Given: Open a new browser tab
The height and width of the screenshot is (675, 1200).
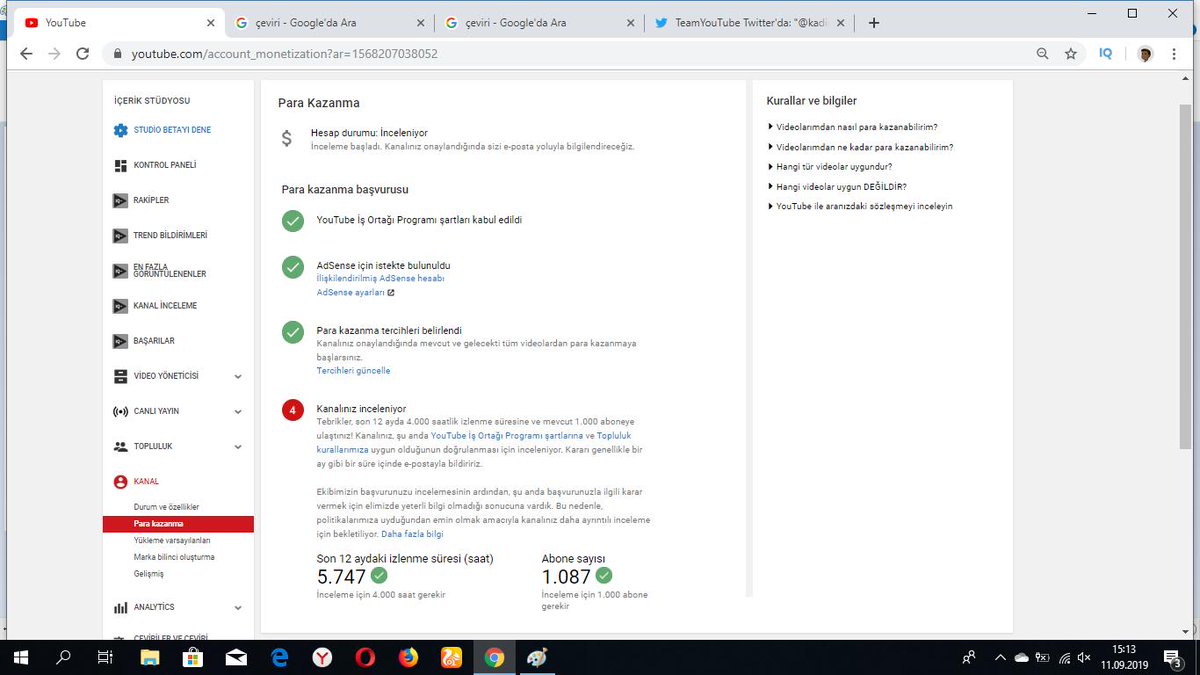Looking at the screenshot, I should click(x=873, y=23).
